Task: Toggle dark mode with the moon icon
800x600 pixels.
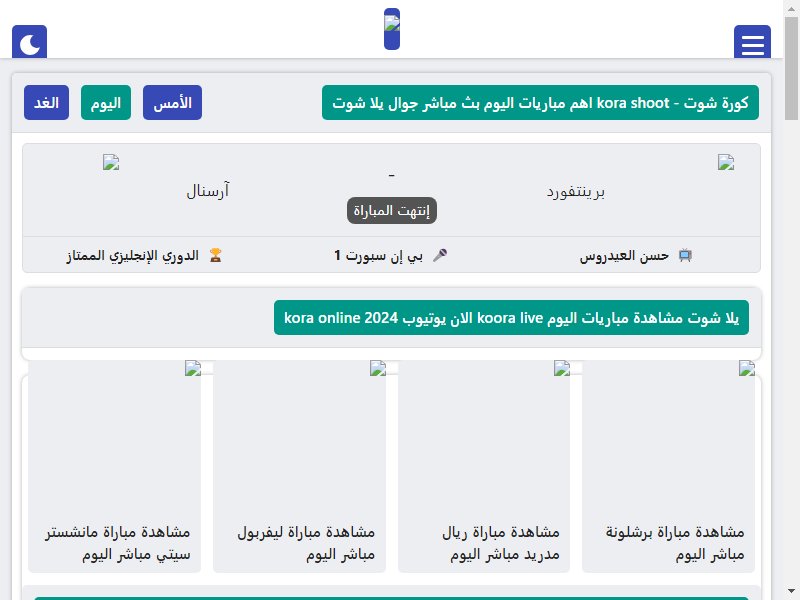Action: pyautogui.click(x=30, y=42)
